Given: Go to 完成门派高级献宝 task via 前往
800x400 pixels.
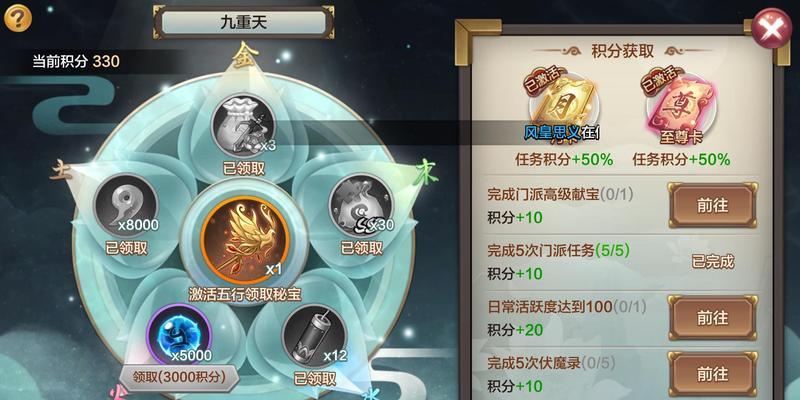Looking at the screenshot, I should click(712, 206).
